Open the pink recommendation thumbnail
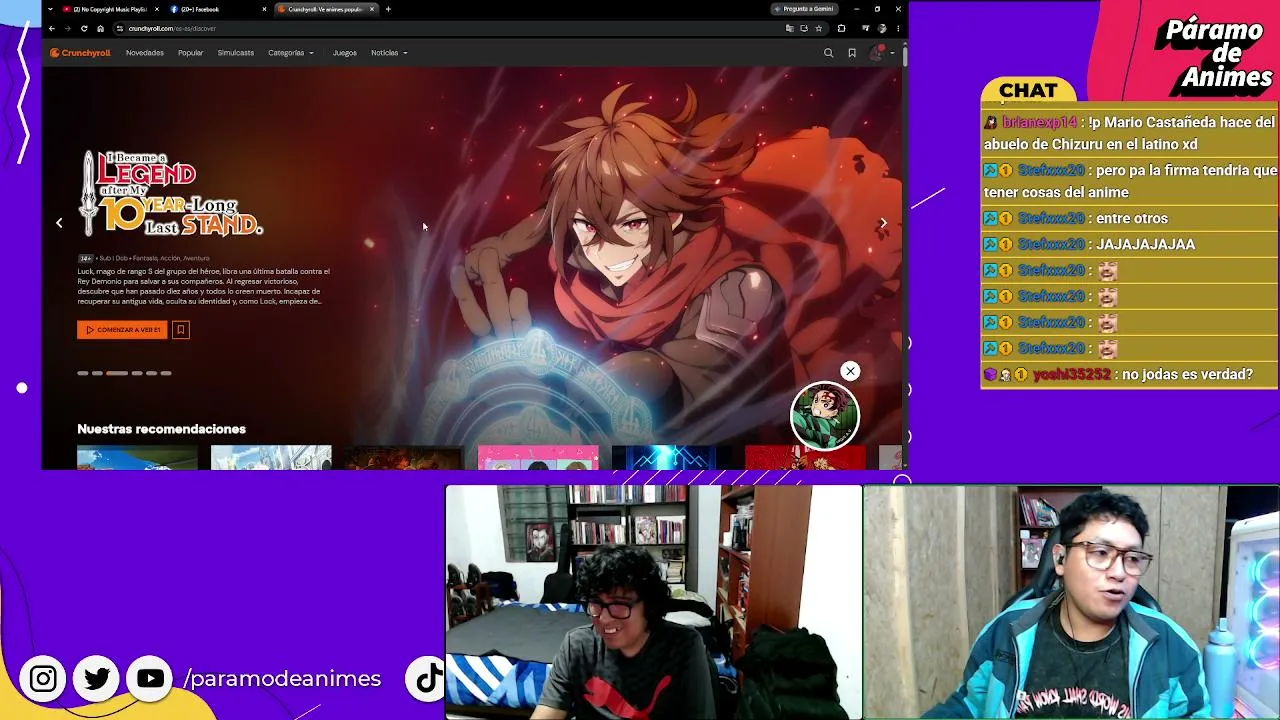 (x=538, y=457)
